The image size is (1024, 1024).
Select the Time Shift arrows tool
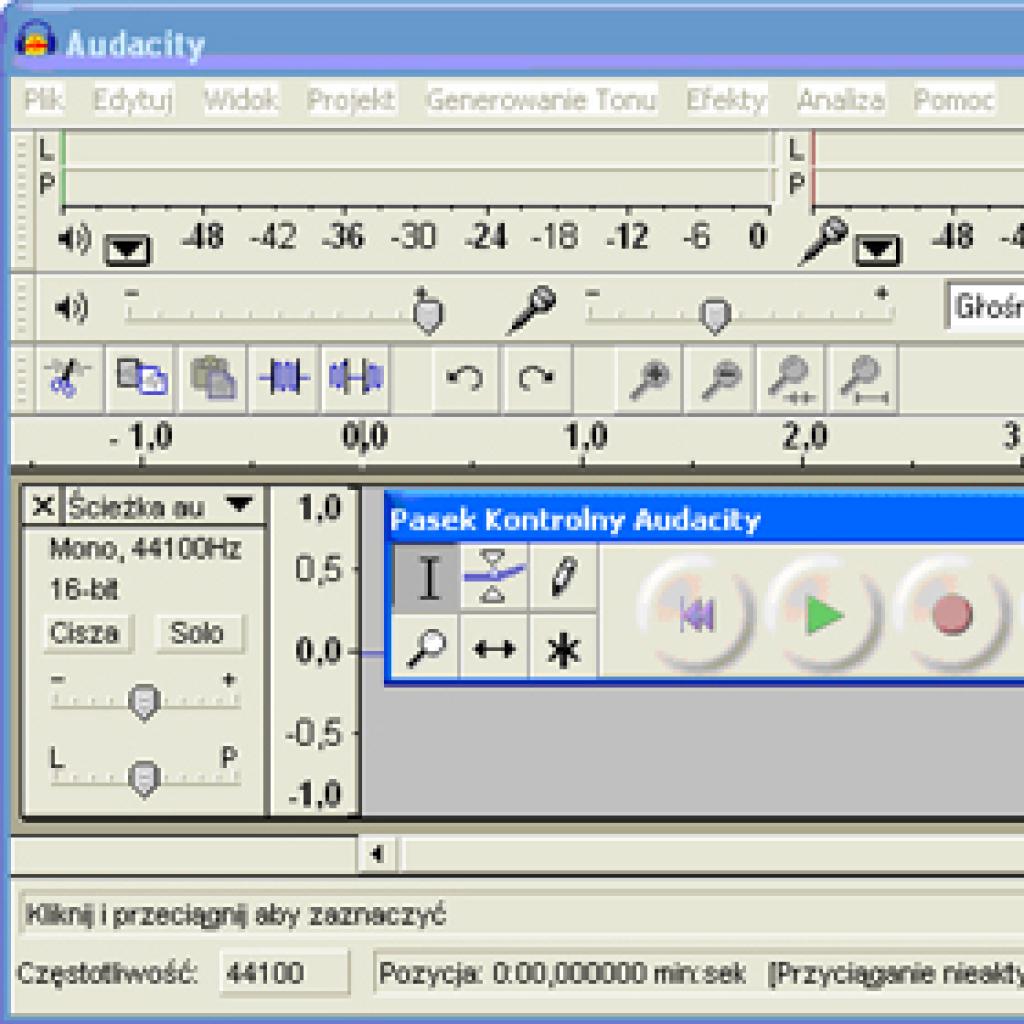(x=494, y=647)
